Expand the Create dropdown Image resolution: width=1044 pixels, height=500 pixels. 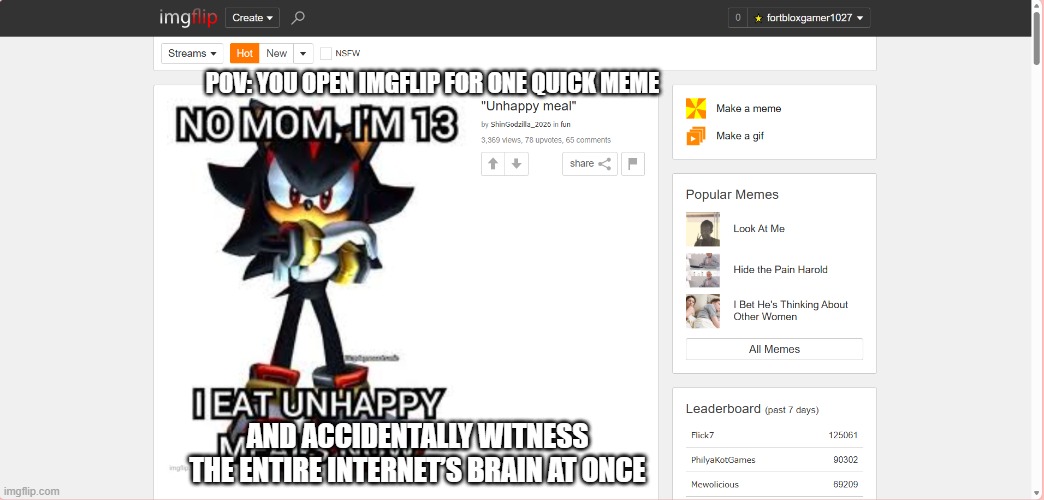(x=252, y=18)
